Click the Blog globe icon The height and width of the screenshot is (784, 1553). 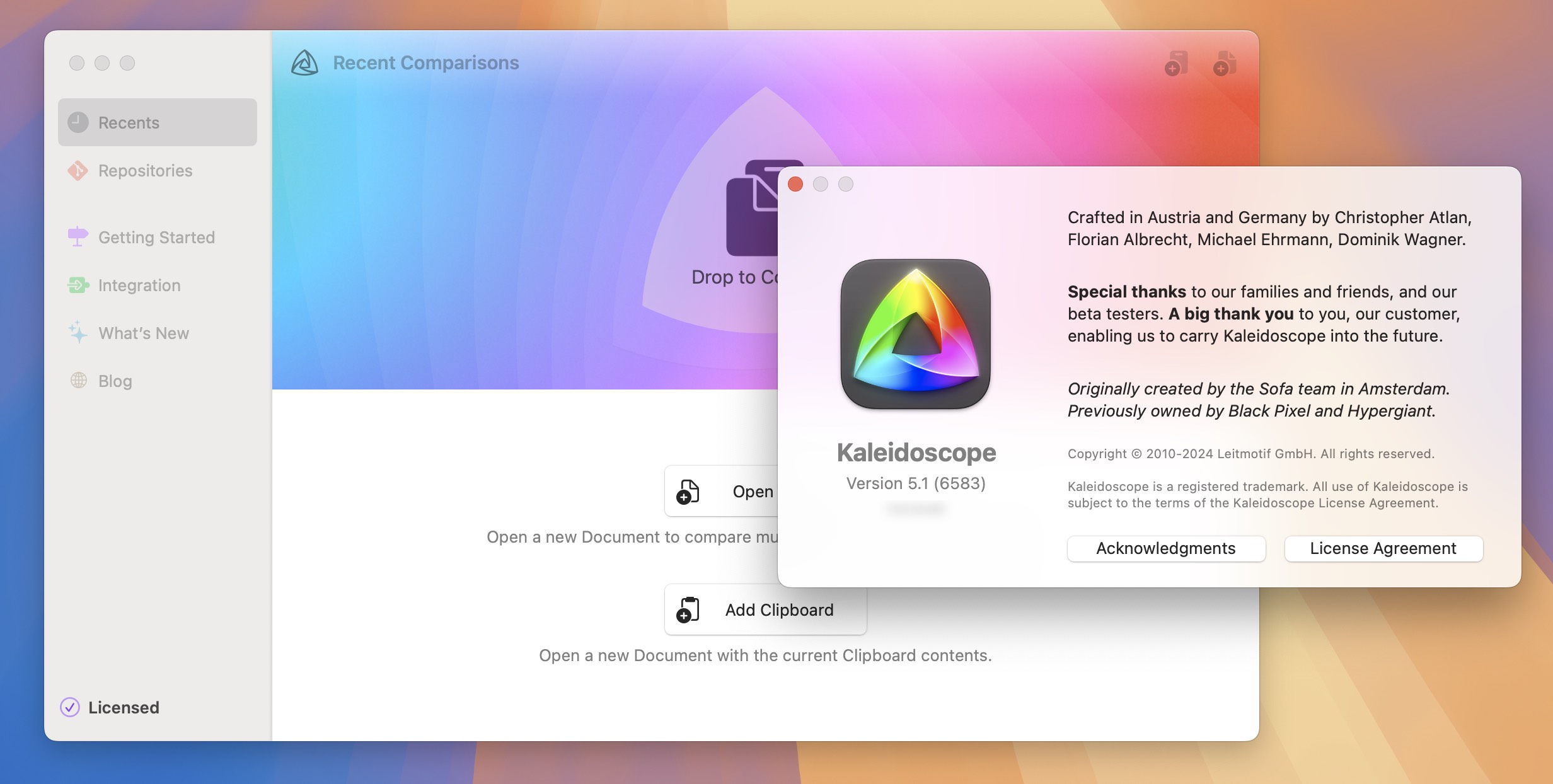click(x=79, y=380)
